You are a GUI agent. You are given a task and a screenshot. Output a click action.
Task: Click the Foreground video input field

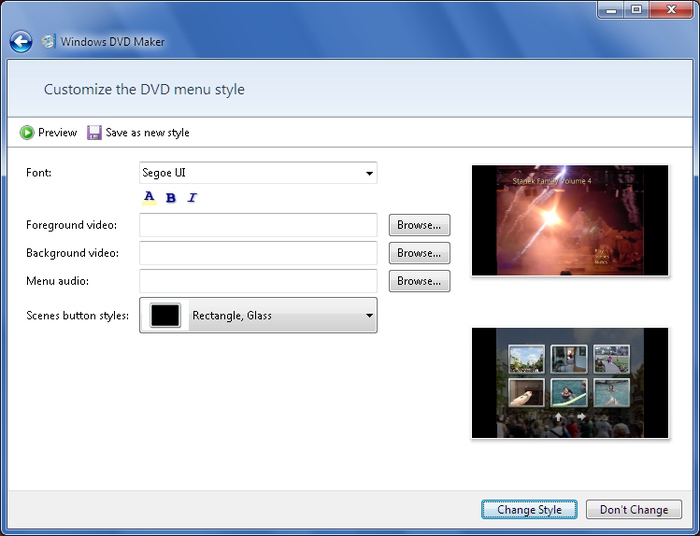tap(258, 225)
